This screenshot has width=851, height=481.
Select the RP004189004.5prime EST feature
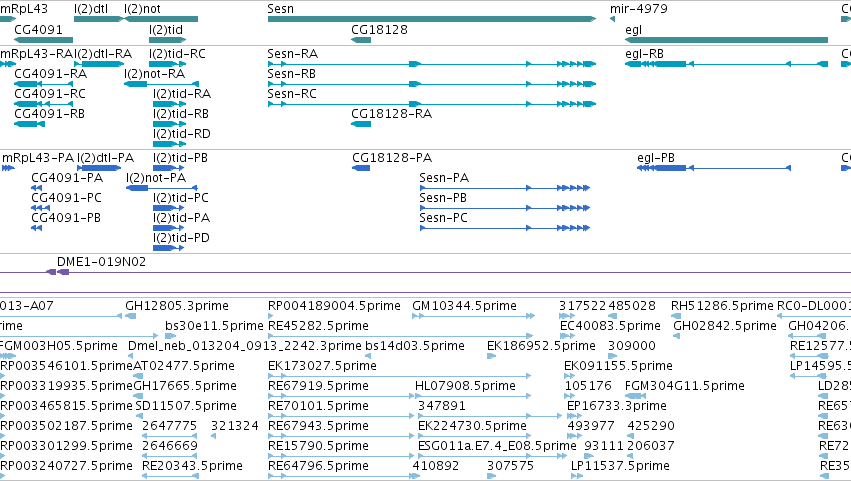(272, 316)
